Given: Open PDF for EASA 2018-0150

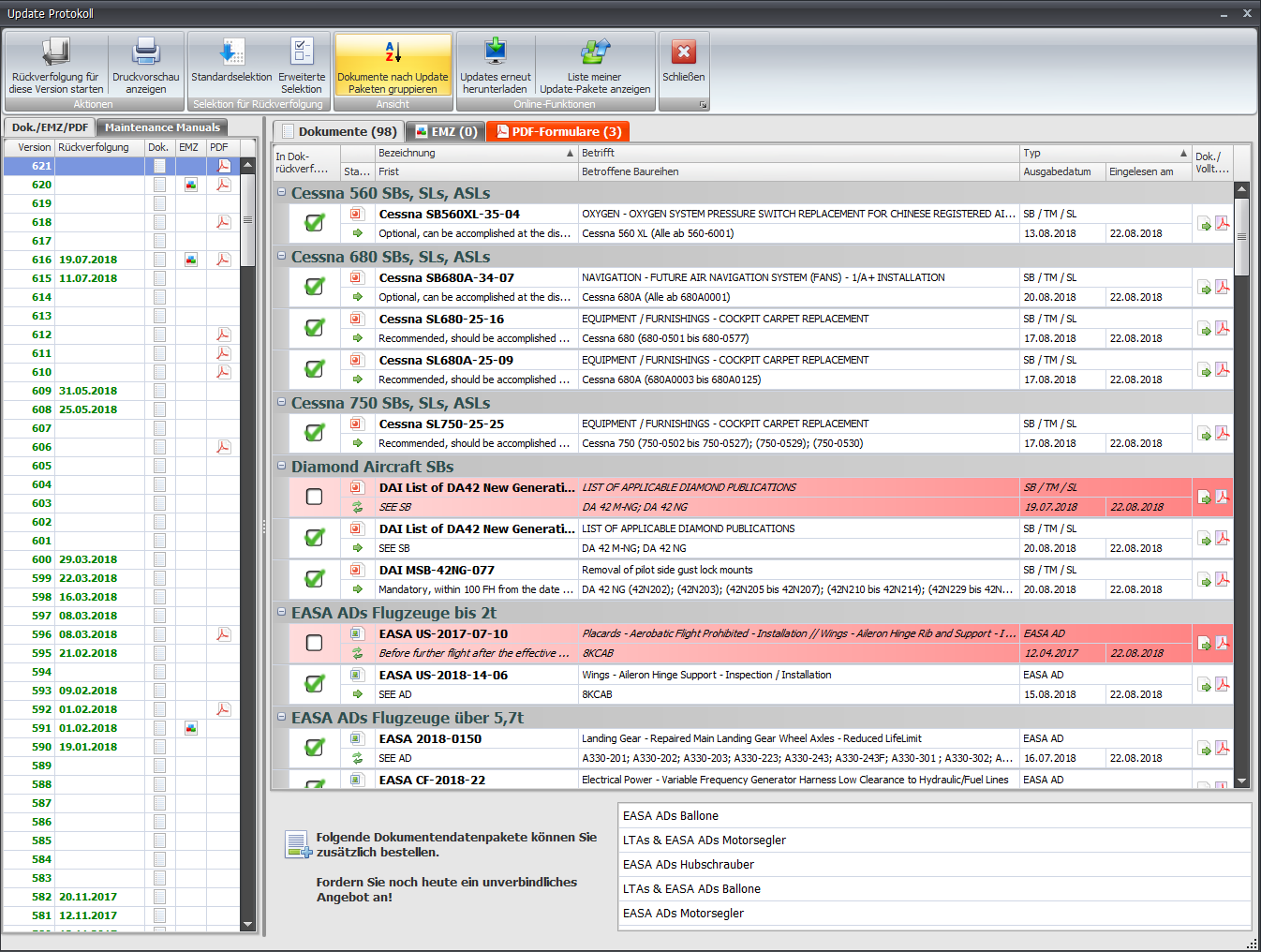Looking at the screenshot, I should coord(1223,748).
